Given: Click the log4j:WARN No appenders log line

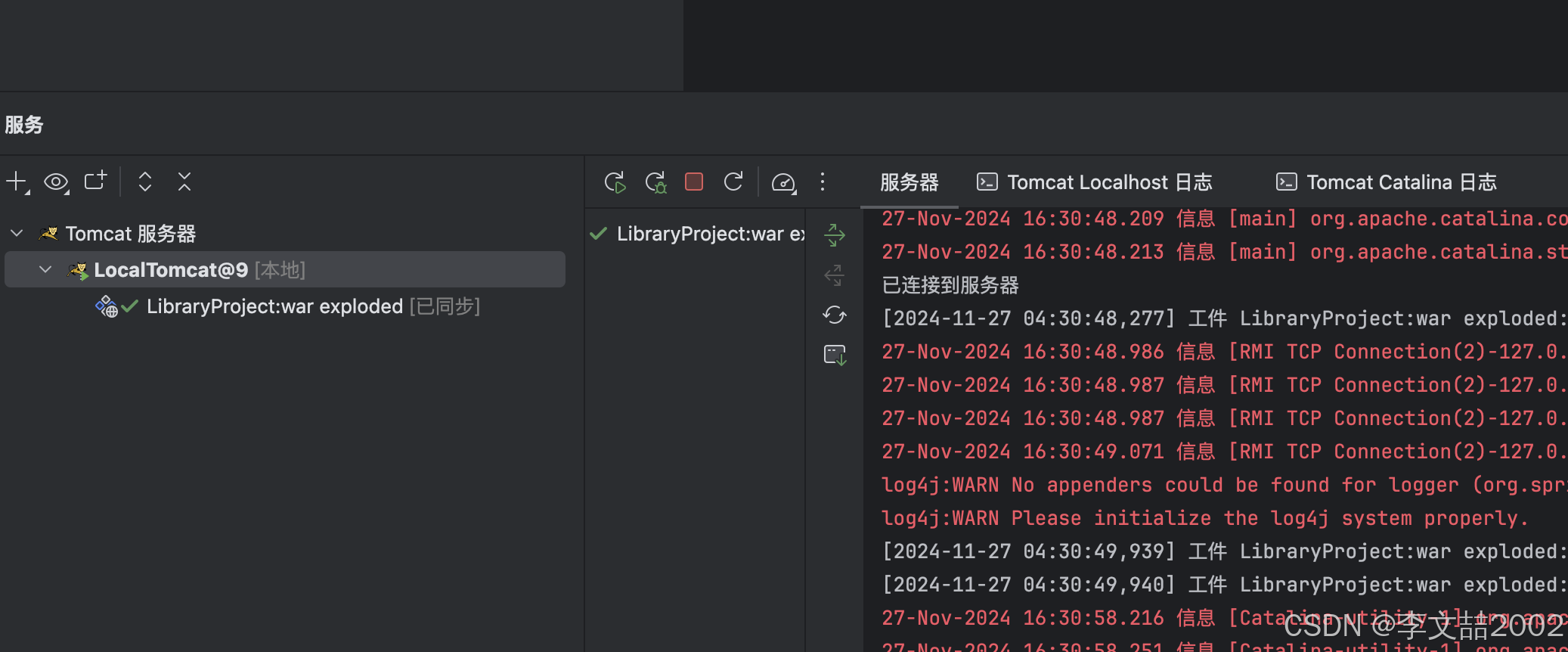Looking at the screenshot, I should (1224, 485).
